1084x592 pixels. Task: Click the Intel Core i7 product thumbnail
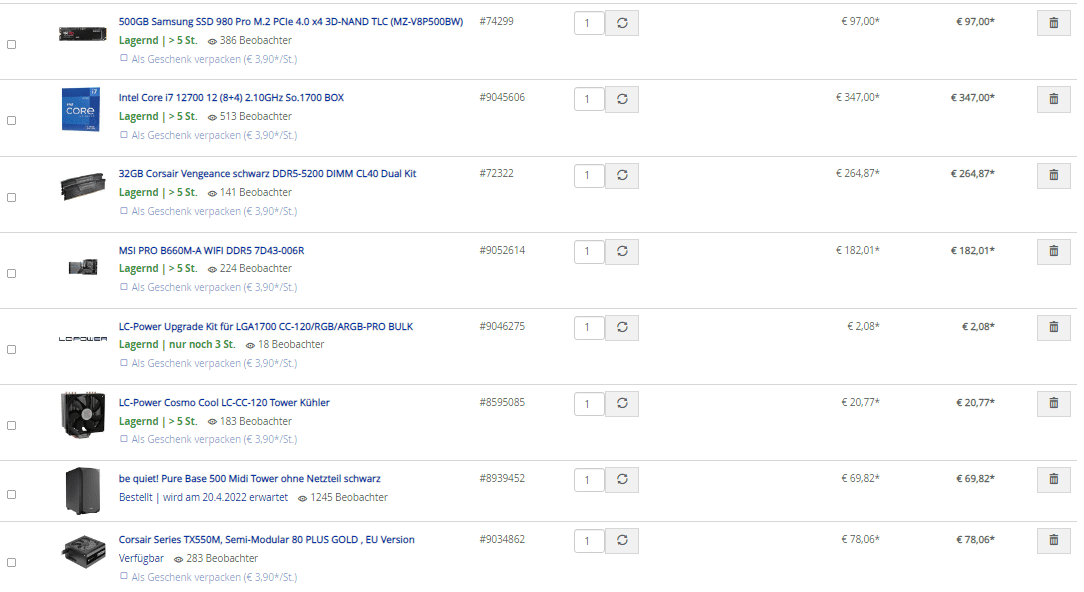click(x=81, y=110)
